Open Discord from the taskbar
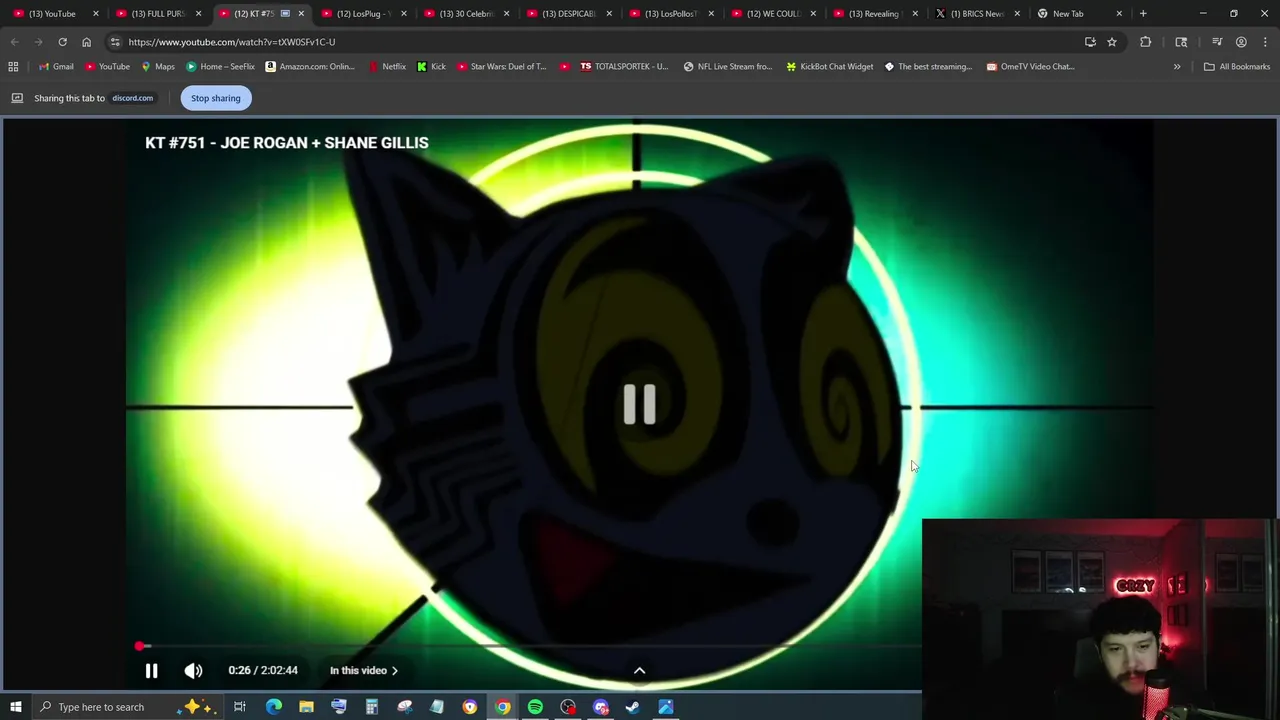The image size is (1280, 720). point(601,707)
